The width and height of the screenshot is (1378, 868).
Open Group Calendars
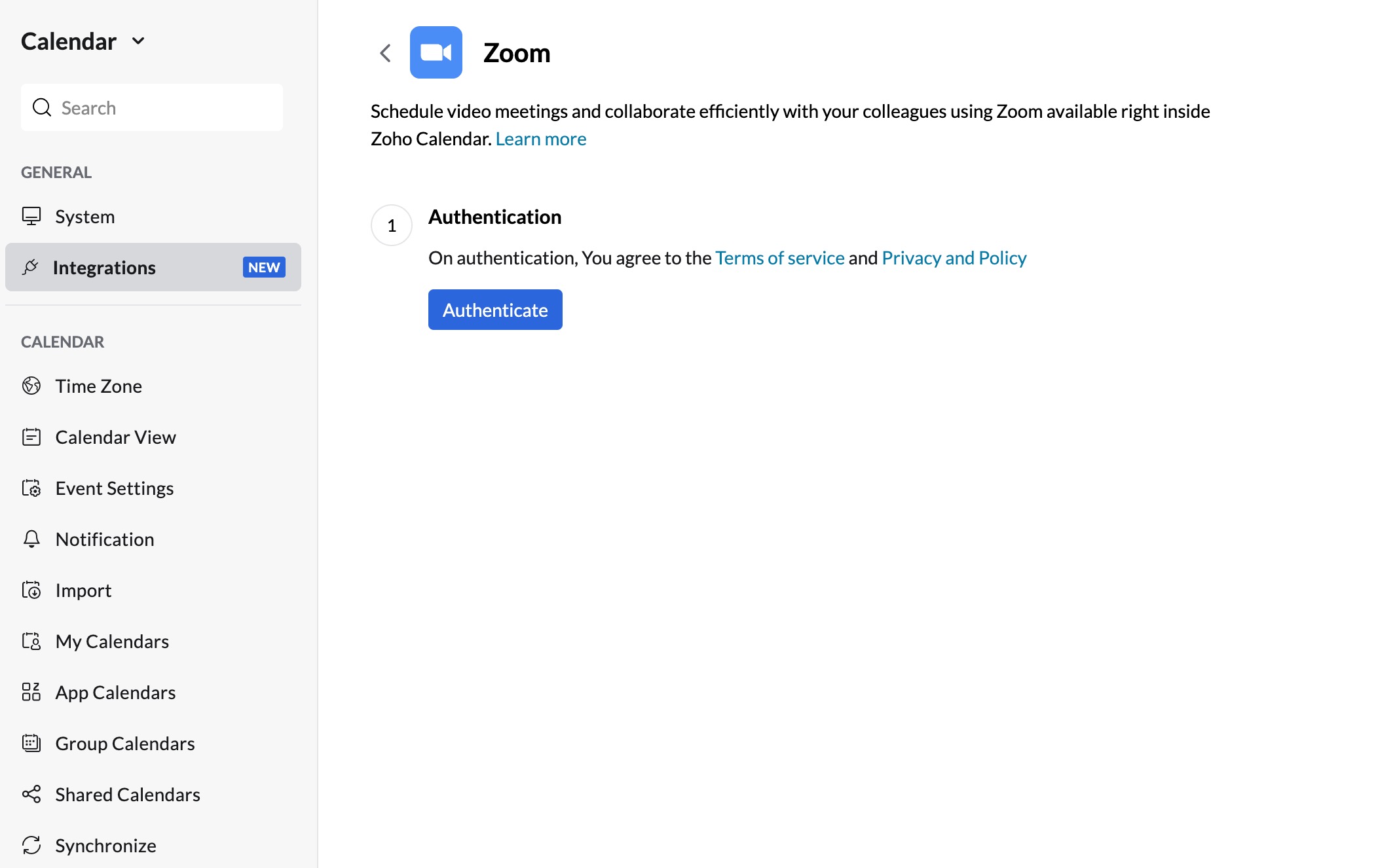[x=153, y=743]
